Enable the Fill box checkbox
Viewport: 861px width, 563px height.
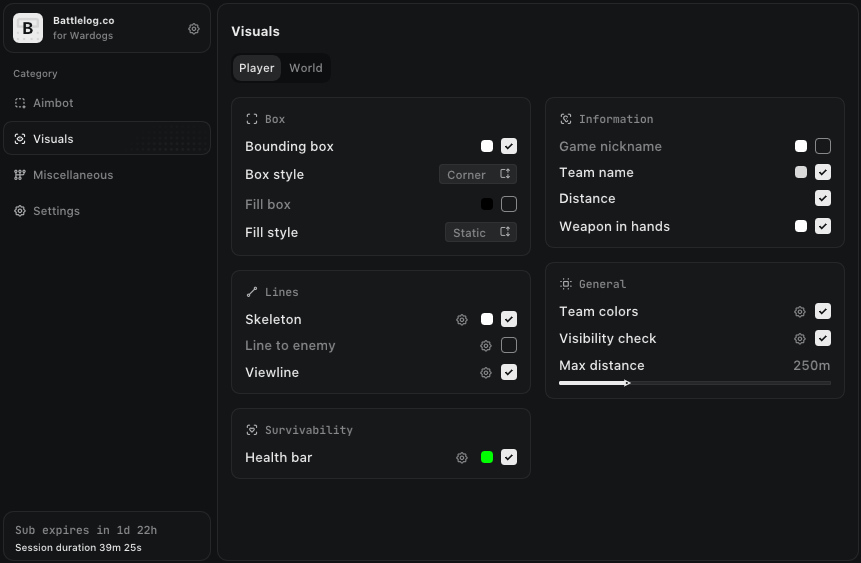coord(509,204)
